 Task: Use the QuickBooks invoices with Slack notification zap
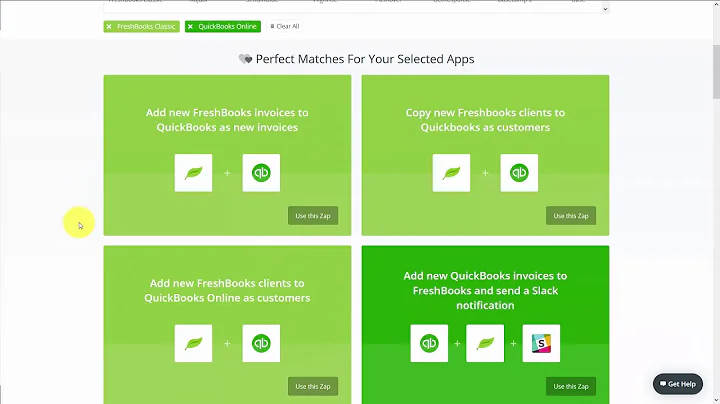tap(571, 387)
